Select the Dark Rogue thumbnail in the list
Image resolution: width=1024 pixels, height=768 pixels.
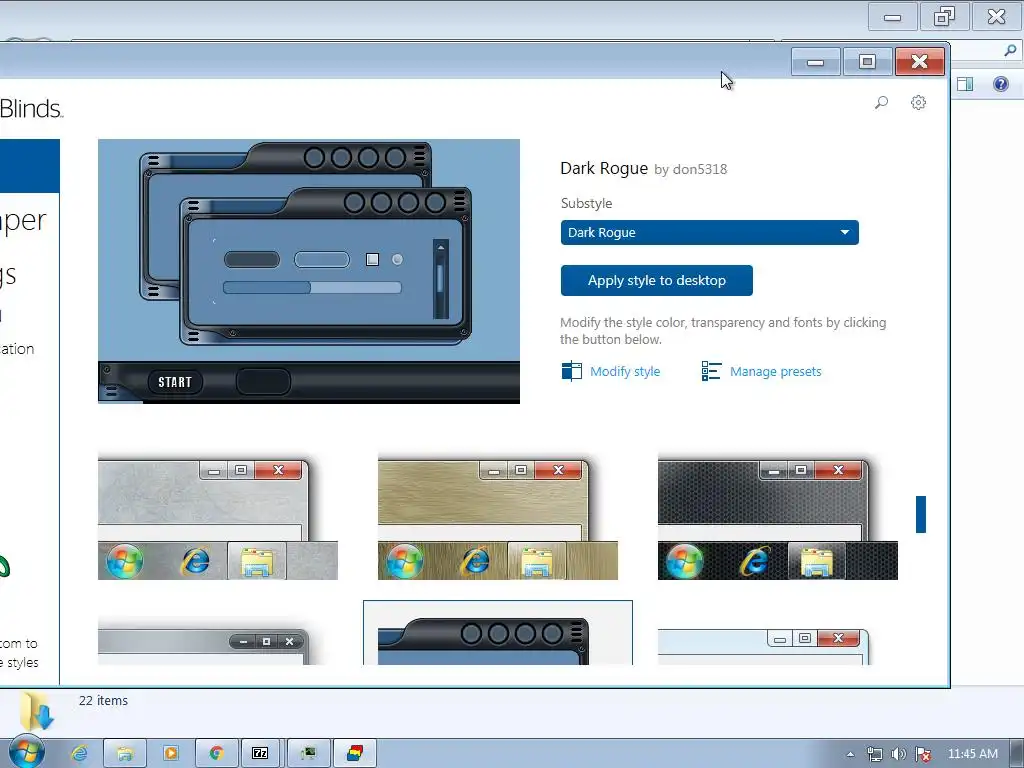coord(498,633)
